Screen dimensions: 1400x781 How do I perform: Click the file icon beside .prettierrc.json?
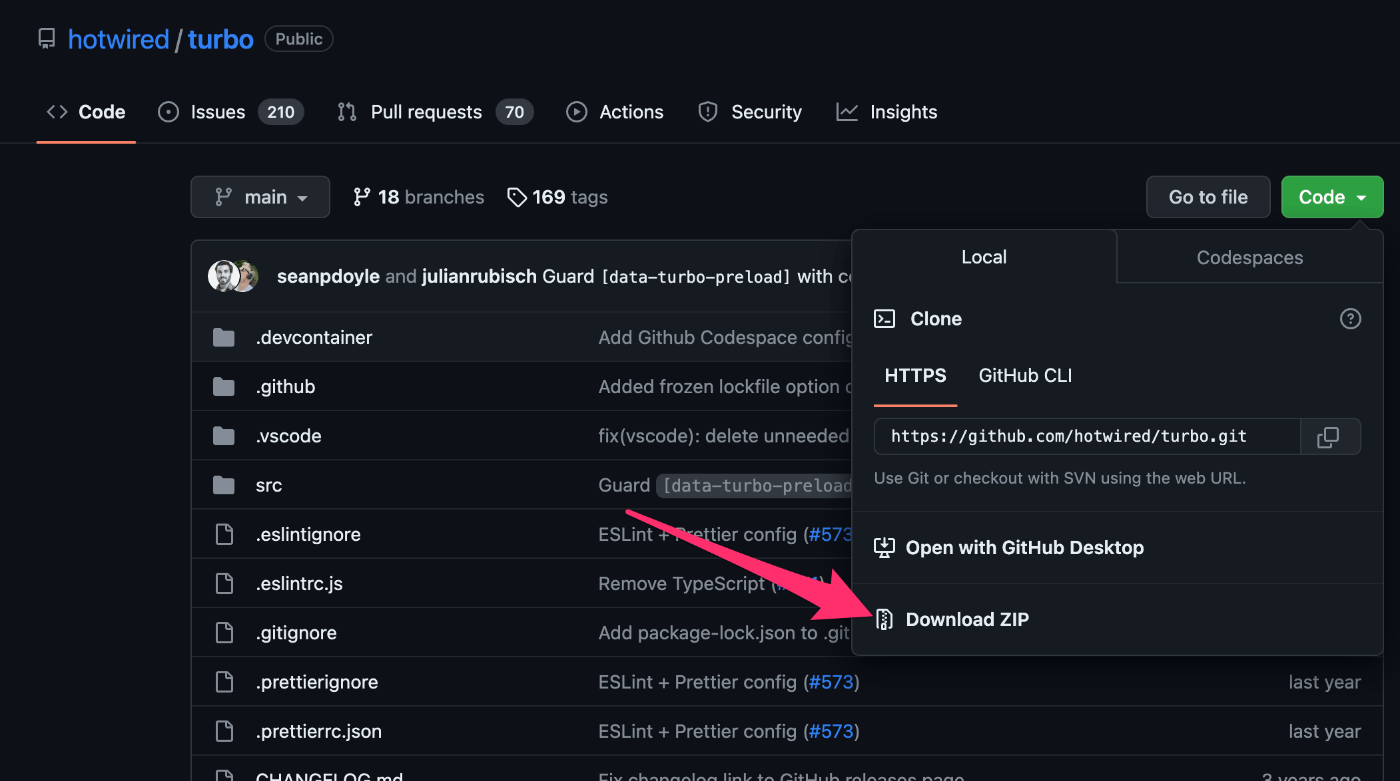tap(224, 731)
